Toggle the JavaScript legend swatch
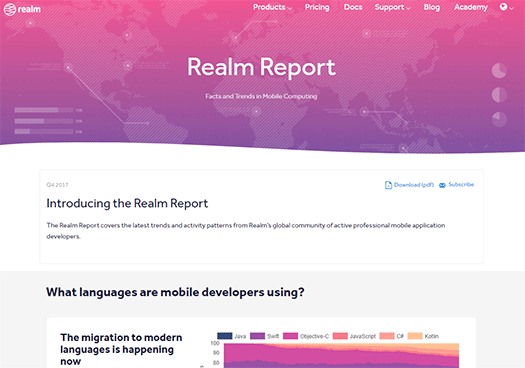Viewport: 525px width, 368px height. tap(340, 336)
